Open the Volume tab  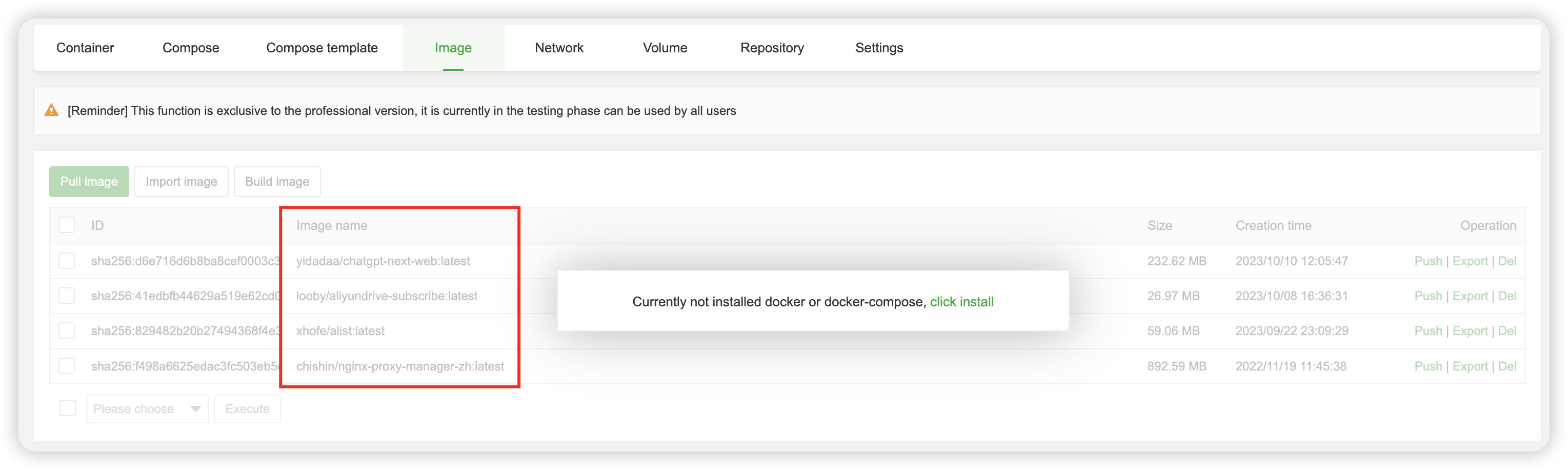(665, 48)
